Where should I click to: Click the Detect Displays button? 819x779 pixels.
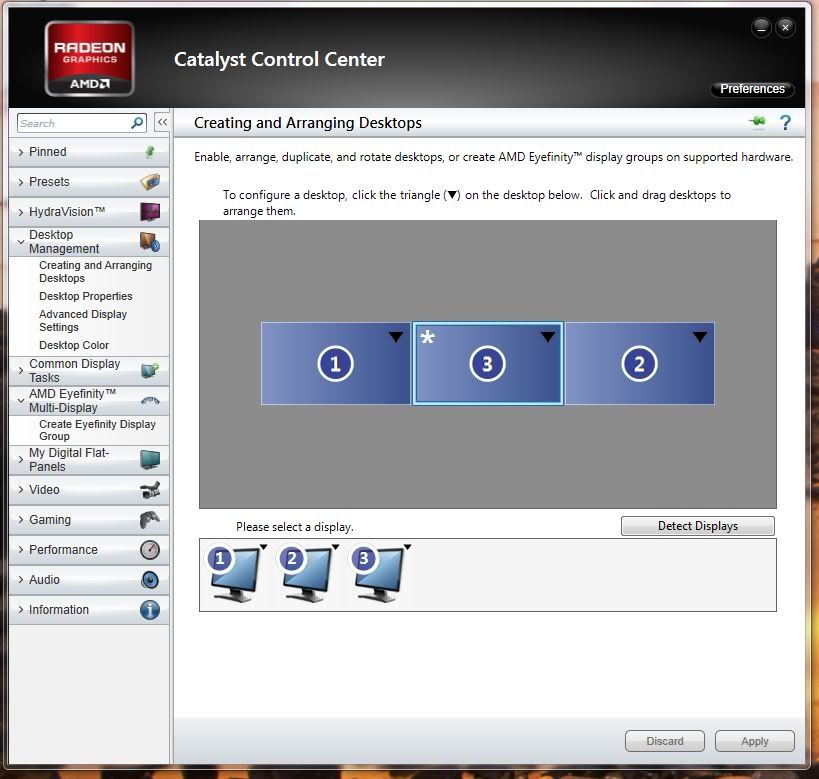point(698,526)
